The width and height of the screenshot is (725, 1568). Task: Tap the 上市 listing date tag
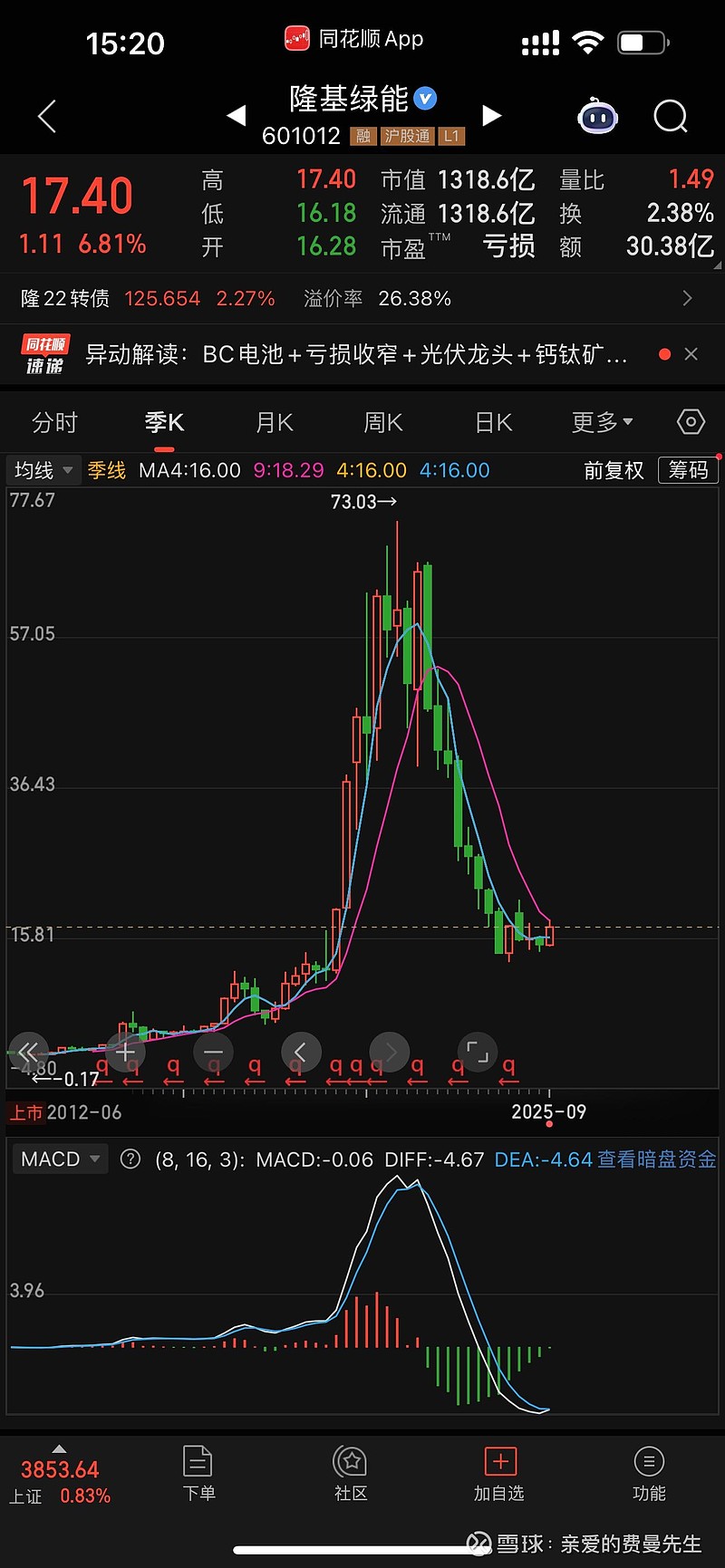click(27, 1112)
